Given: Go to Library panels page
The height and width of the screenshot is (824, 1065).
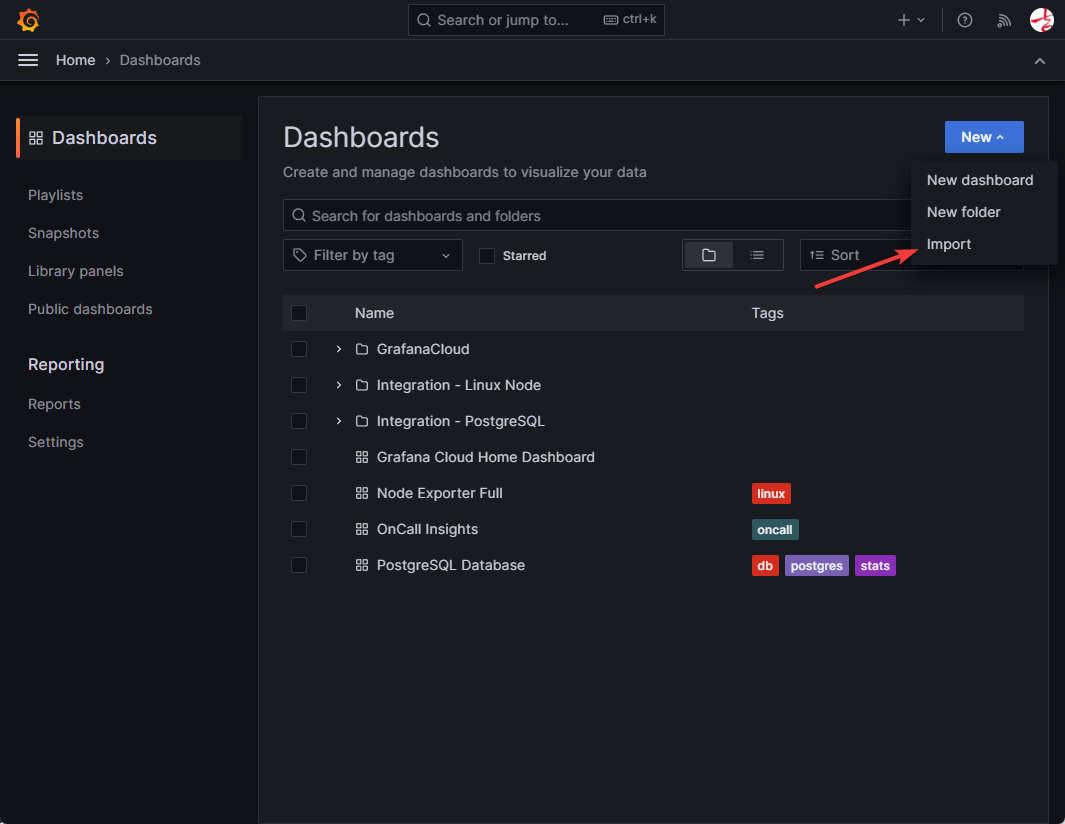Looking at the screenshot, I should point(75,271).
